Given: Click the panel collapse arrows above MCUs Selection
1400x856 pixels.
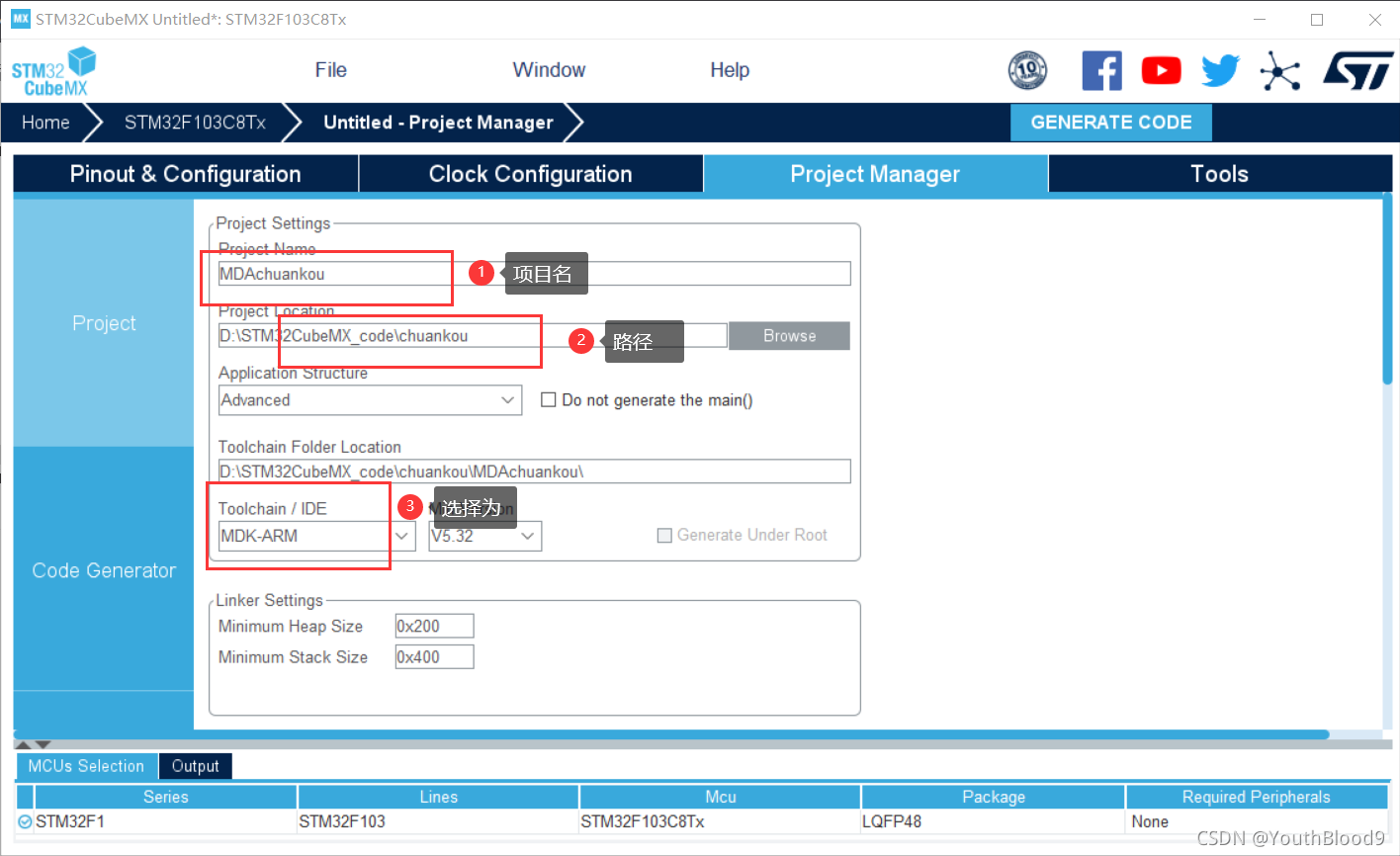Looking at the screenshot, I should coord(34,744).
